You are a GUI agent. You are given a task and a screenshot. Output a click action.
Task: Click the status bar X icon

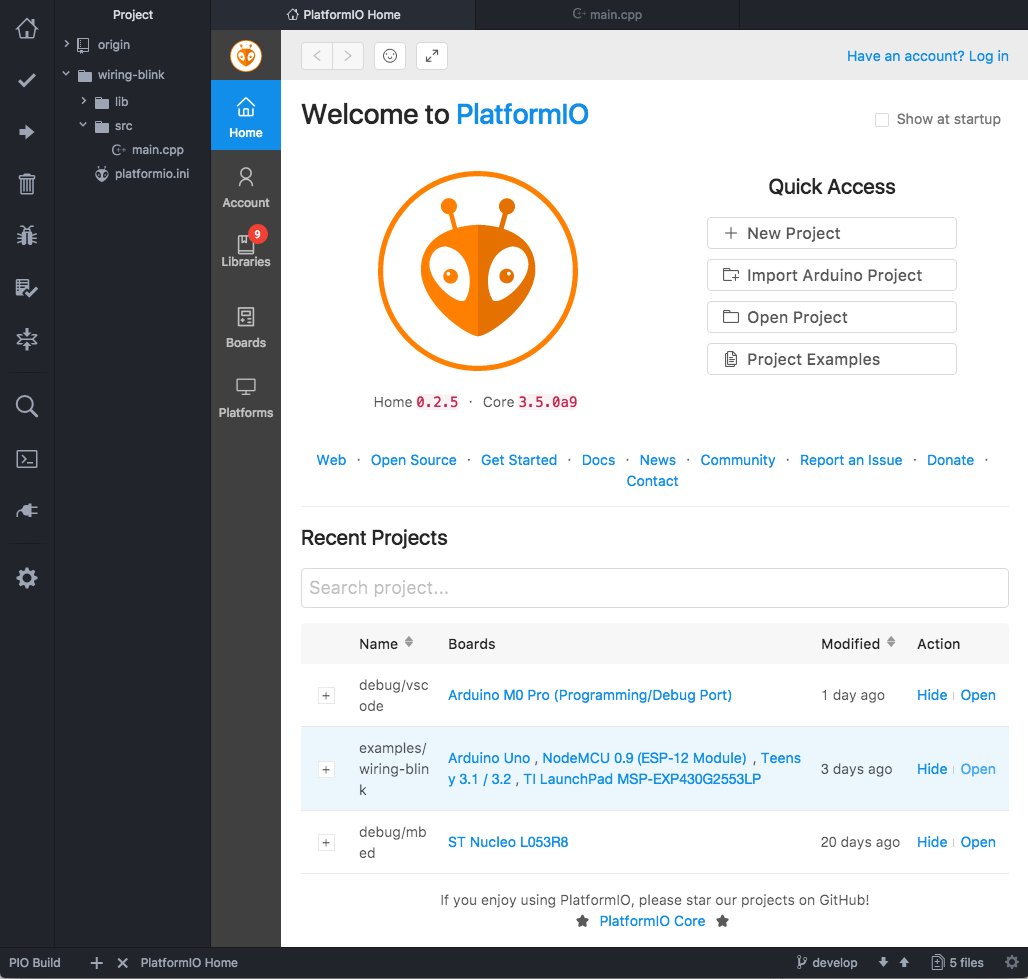(123, 963)
